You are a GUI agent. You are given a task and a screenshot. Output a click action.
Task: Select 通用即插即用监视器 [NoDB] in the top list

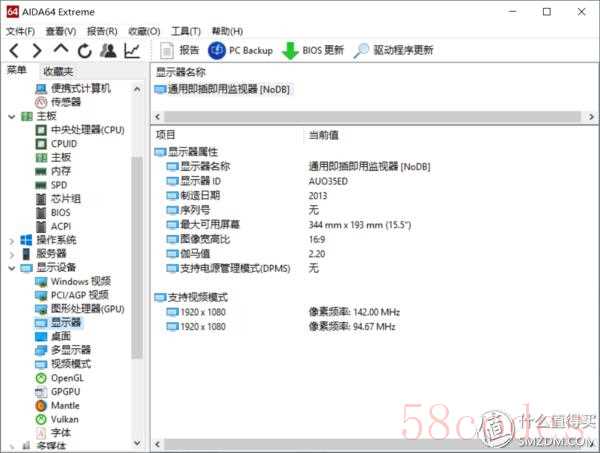point(222,90)
